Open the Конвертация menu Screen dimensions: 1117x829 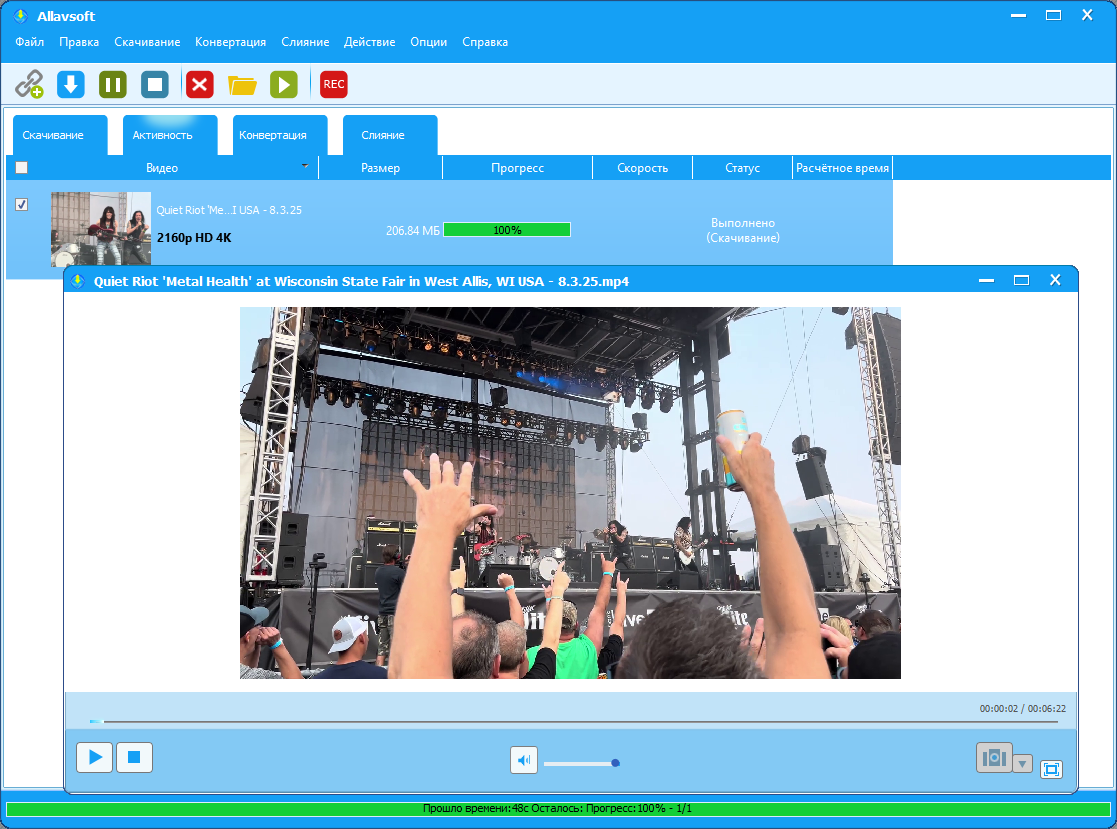pyautogui.click(x=230, y=42)
